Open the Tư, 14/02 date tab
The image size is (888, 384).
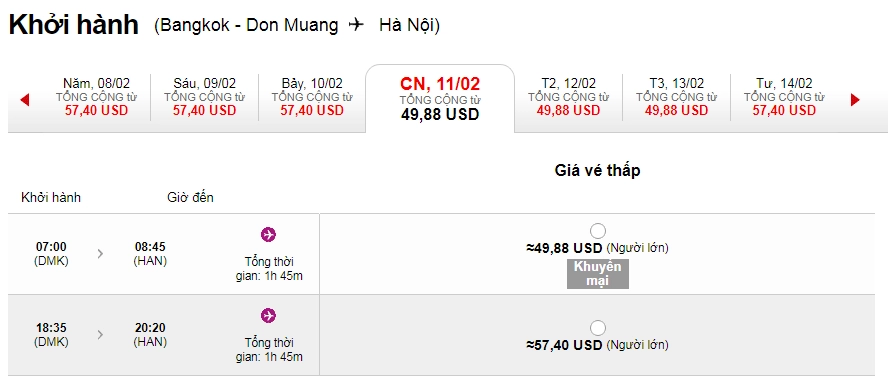click(784, 97)
